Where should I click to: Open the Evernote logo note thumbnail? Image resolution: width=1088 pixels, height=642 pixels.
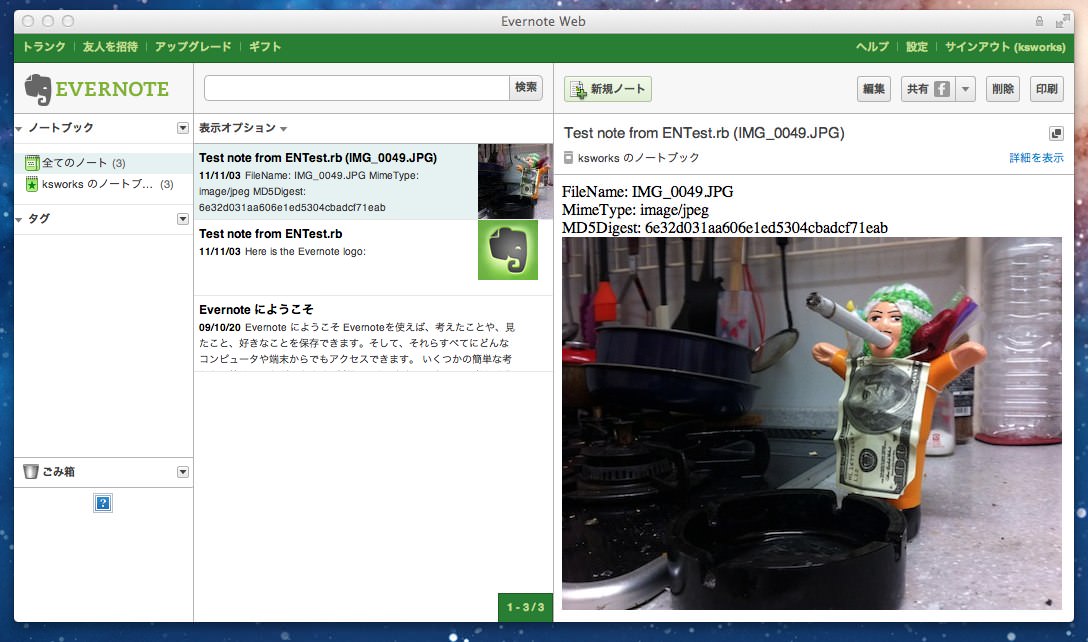508,250
